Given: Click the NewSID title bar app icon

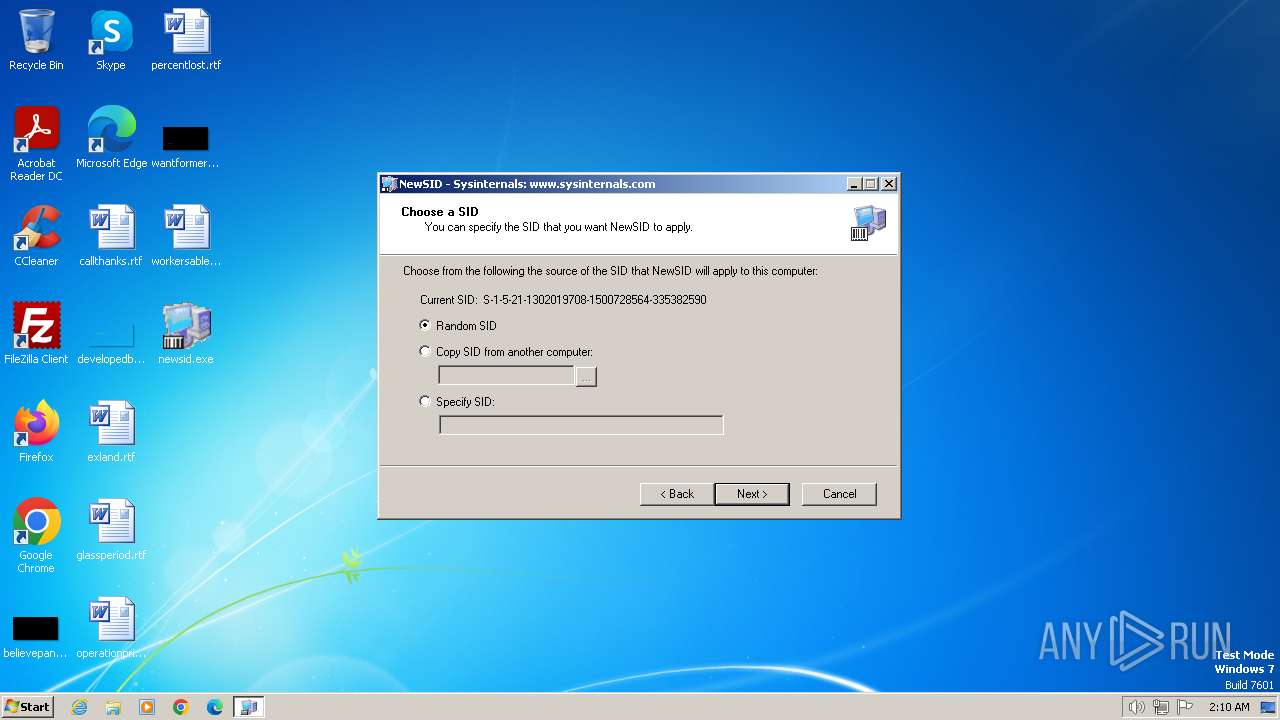Looking at the screenshot, I should click(x=389, y=184).
